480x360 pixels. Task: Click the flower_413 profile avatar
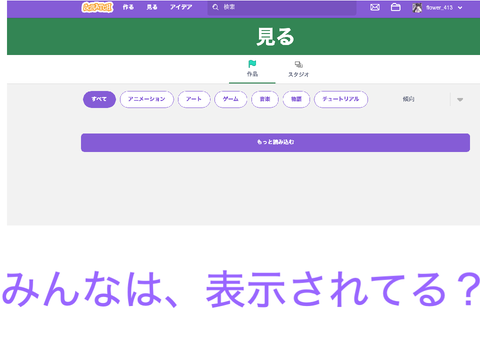pyautogui.click(x=417, y=8)
